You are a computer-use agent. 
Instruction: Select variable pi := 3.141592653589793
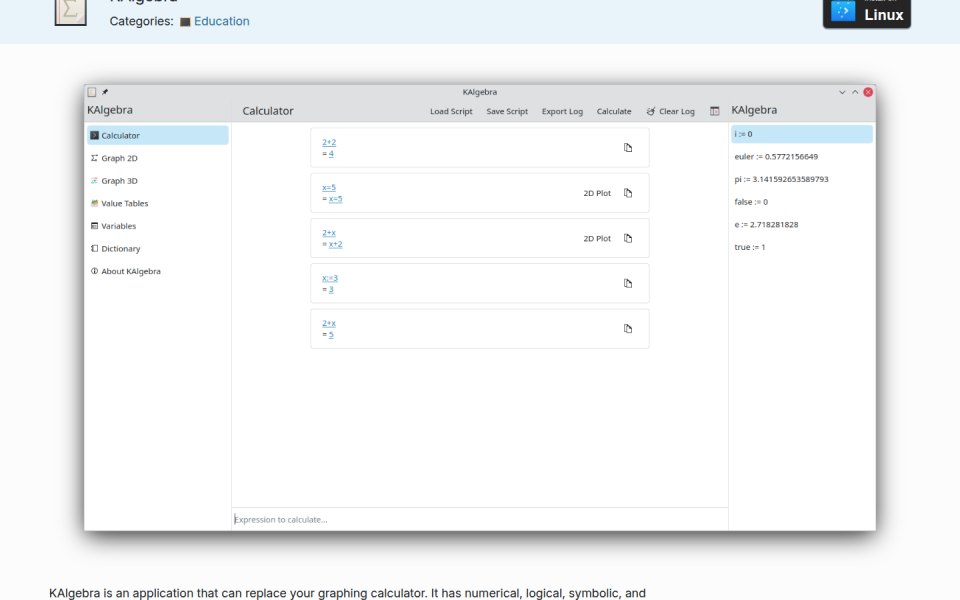(801, 179)
